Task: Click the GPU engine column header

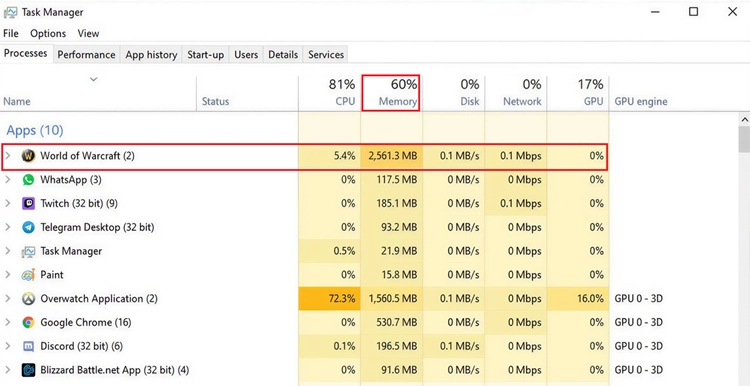Action: 641,101
